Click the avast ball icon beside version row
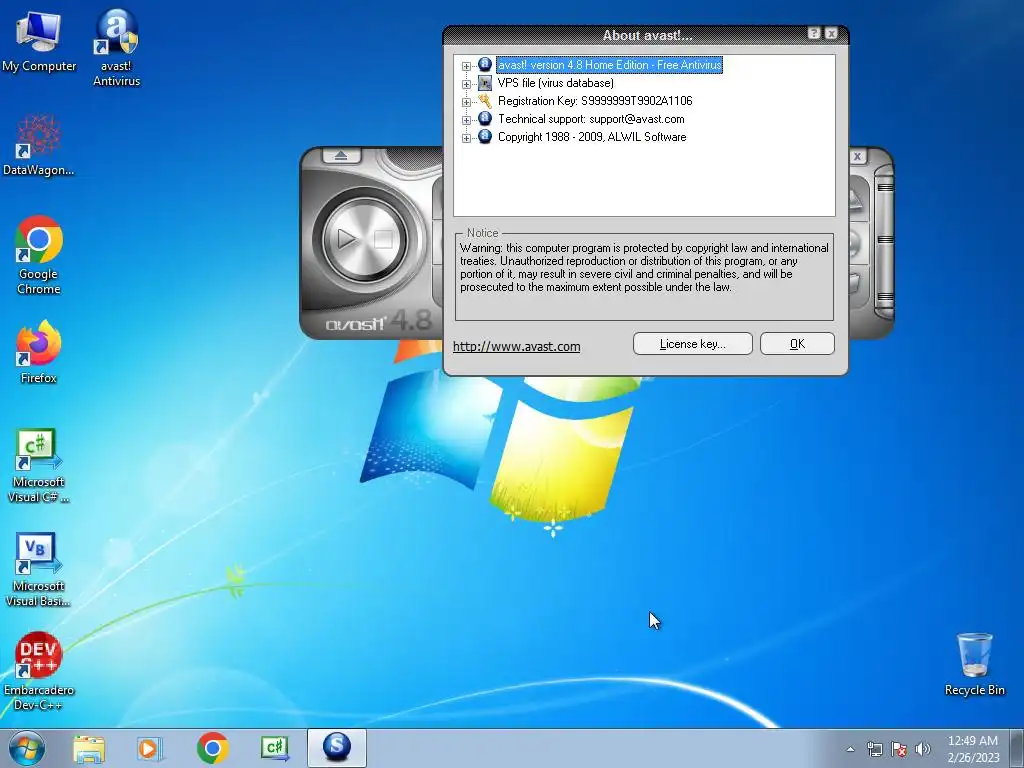The height and width of the screenshot is (768, 1024). (x=485, y=64)
